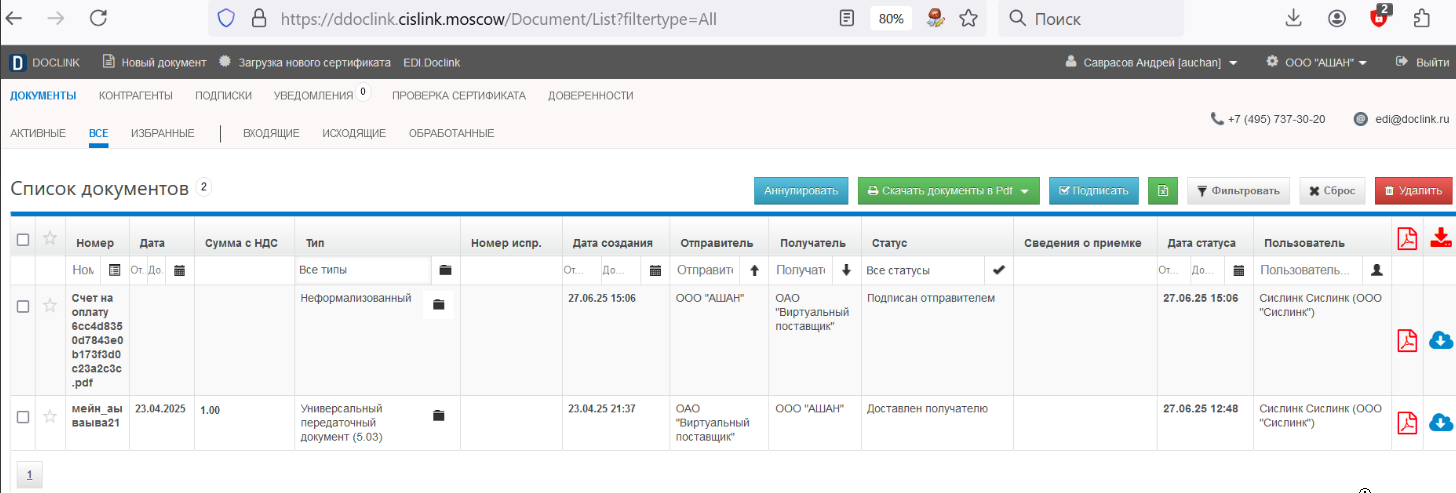Click the list icon next to Номер filter
Screen dimensions: 1456x493
(x=114, y=270)
